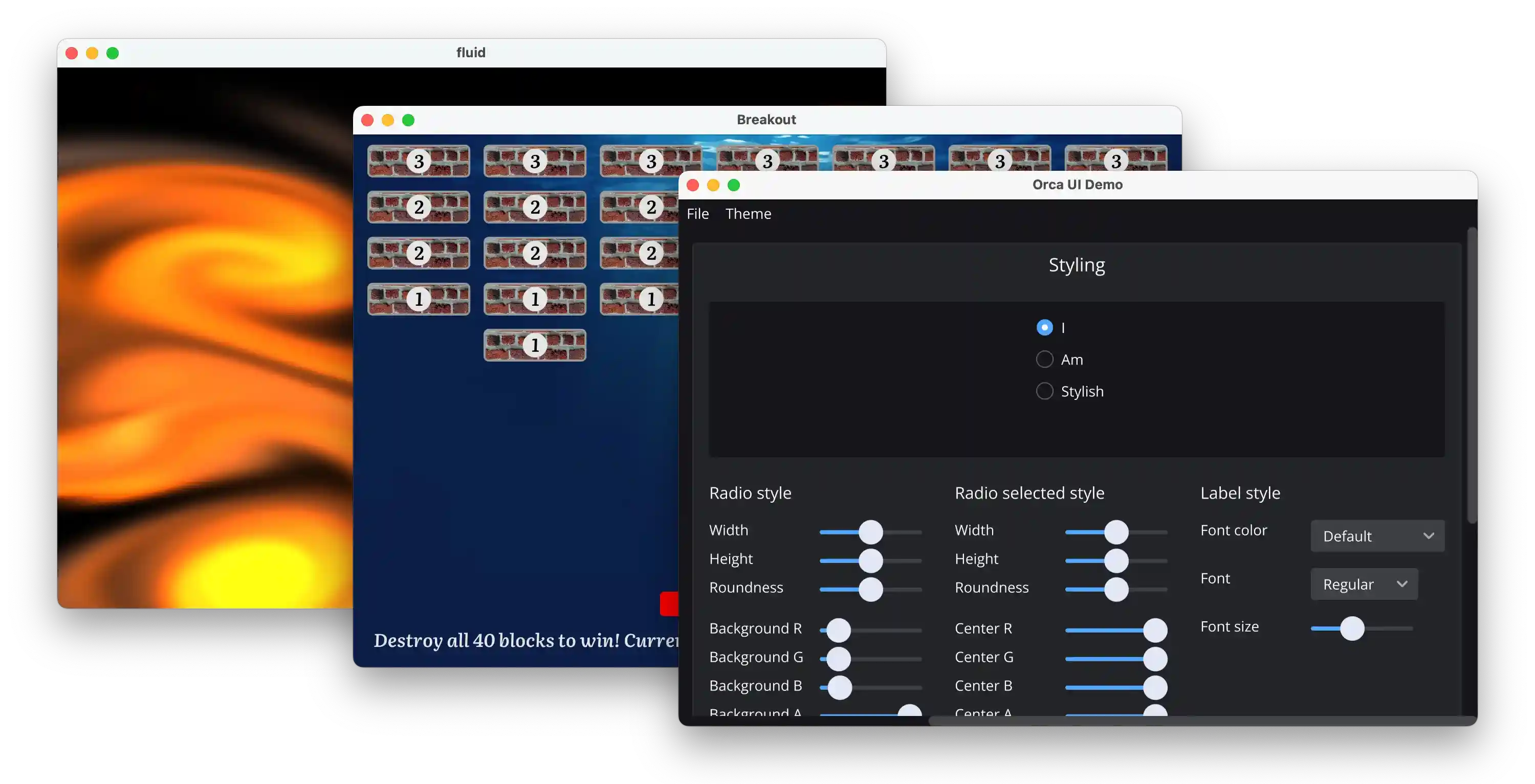Image resolution: width=1535 pixels, height=784 pixels.
Task: Open the File menu in Orca UI Demo
Action: tap(698, 213)
